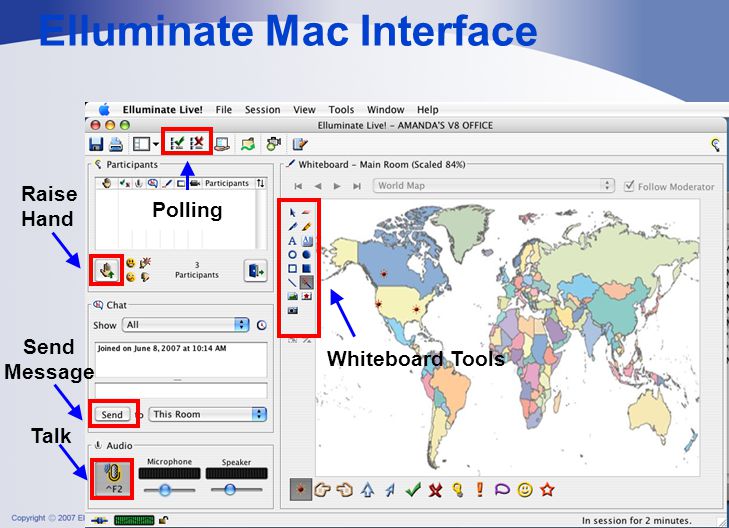Click the Send button
The image size is (729, 528).
(112, 414)
